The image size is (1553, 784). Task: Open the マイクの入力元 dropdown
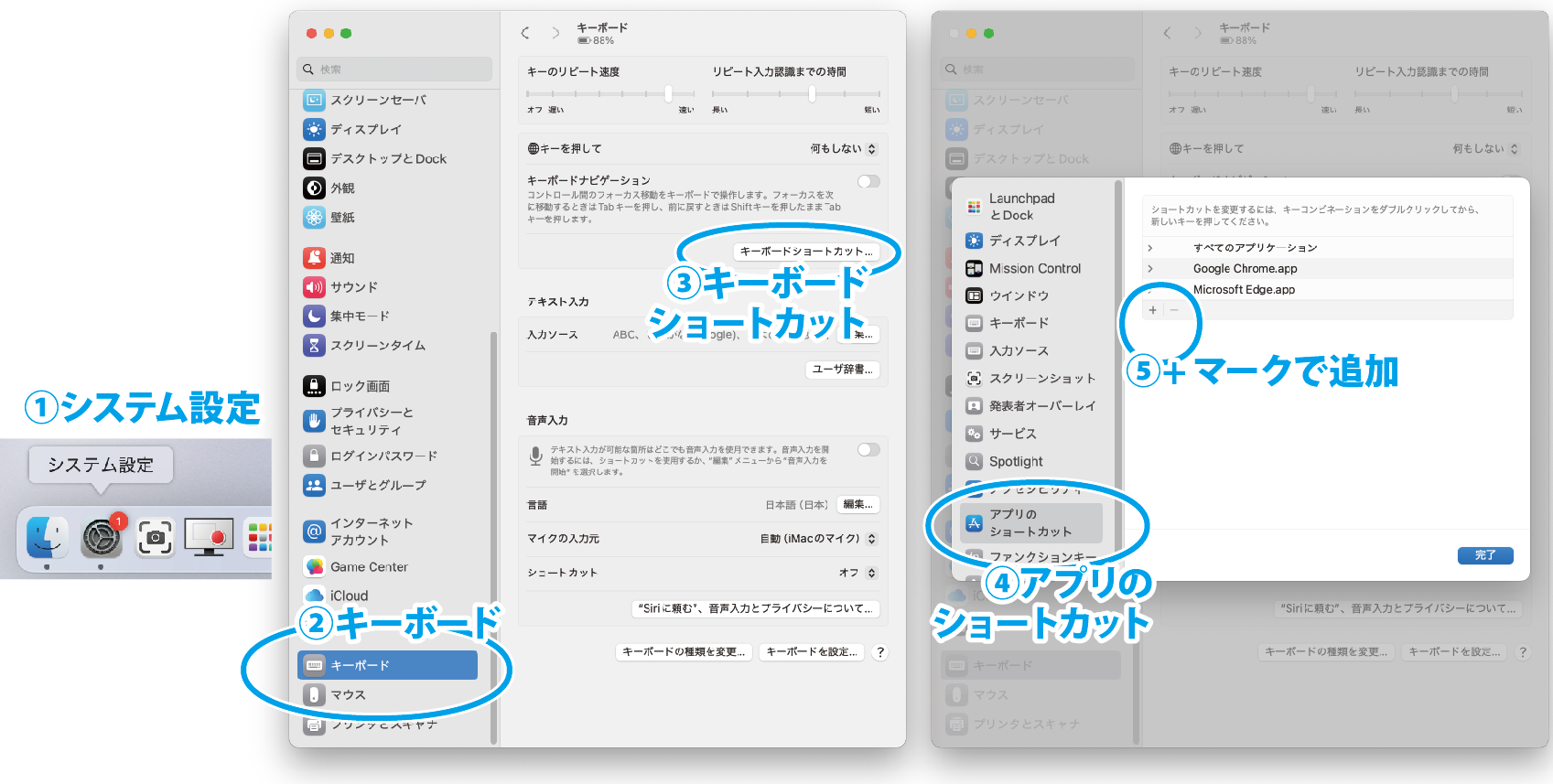871,539
